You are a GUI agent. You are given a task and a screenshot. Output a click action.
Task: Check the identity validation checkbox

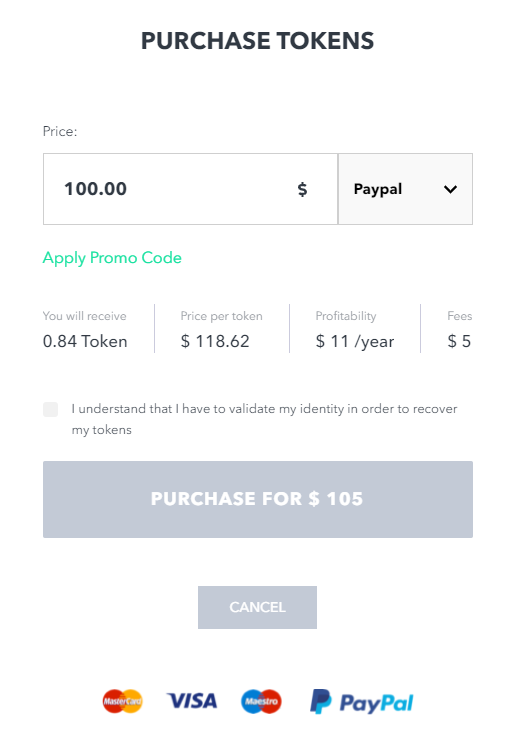click(x=50, y=409)
